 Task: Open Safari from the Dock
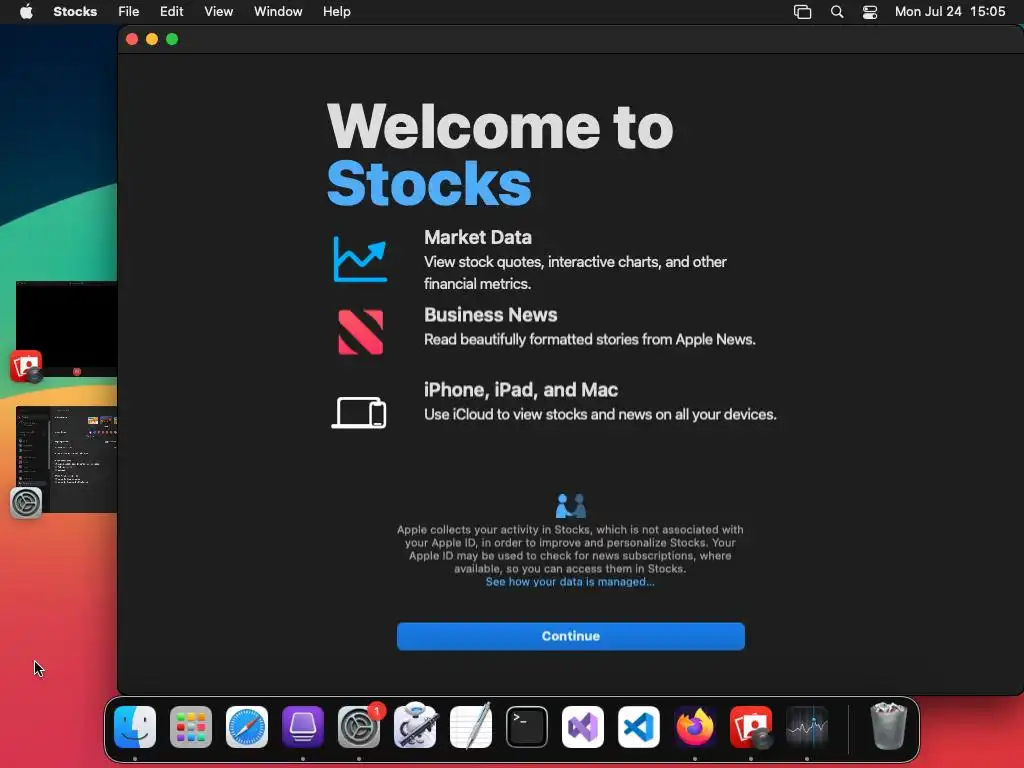247,727
